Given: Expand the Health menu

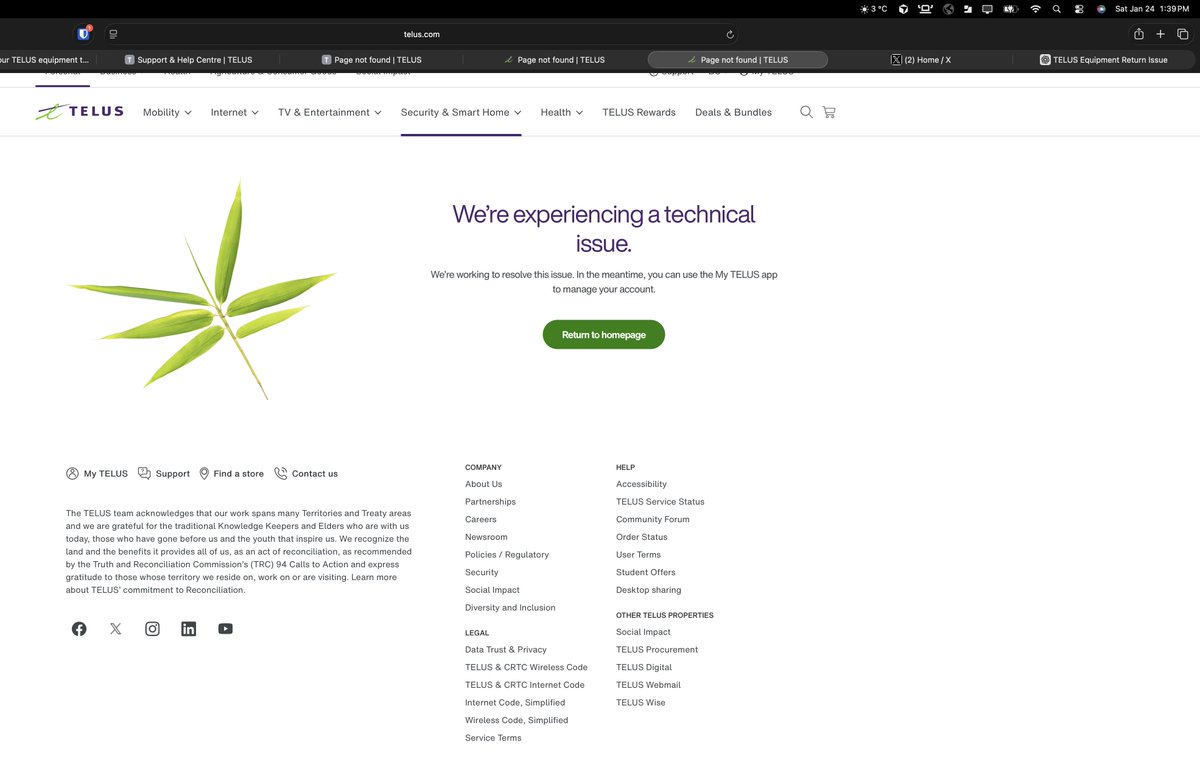Looking at the screenshot, I should 562,112.
